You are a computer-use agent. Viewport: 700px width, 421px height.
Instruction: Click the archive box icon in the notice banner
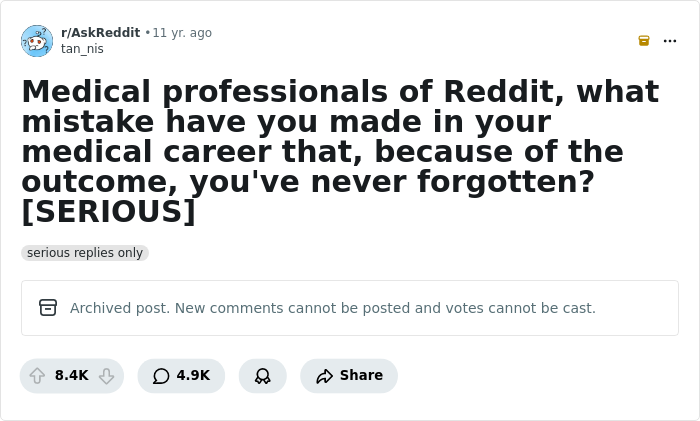point(48,308)
